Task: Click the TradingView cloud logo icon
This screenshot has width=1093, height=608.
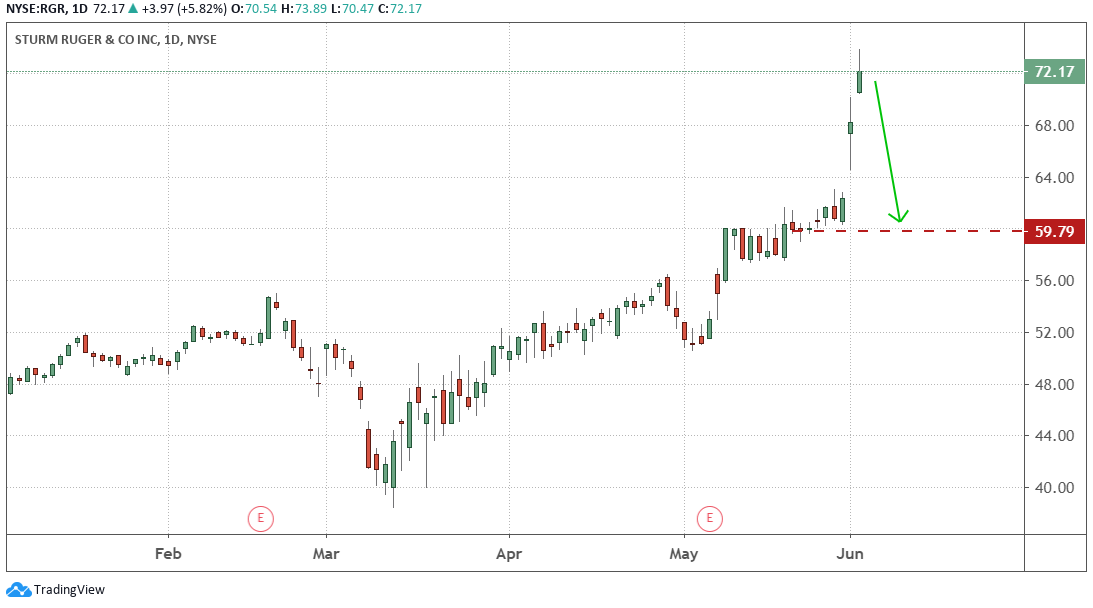Action: [x=18, y=589]
